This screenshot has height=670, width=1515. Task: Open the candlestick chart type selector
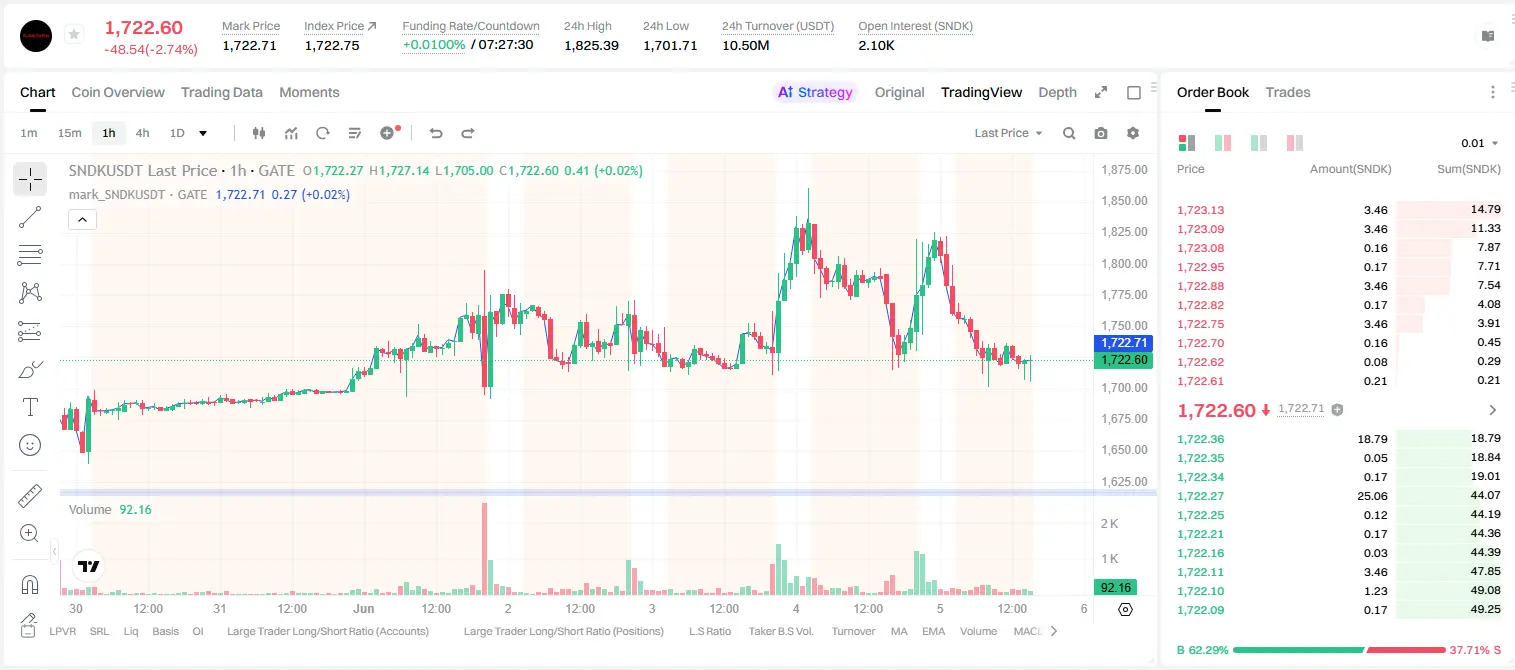click(259, 133)
